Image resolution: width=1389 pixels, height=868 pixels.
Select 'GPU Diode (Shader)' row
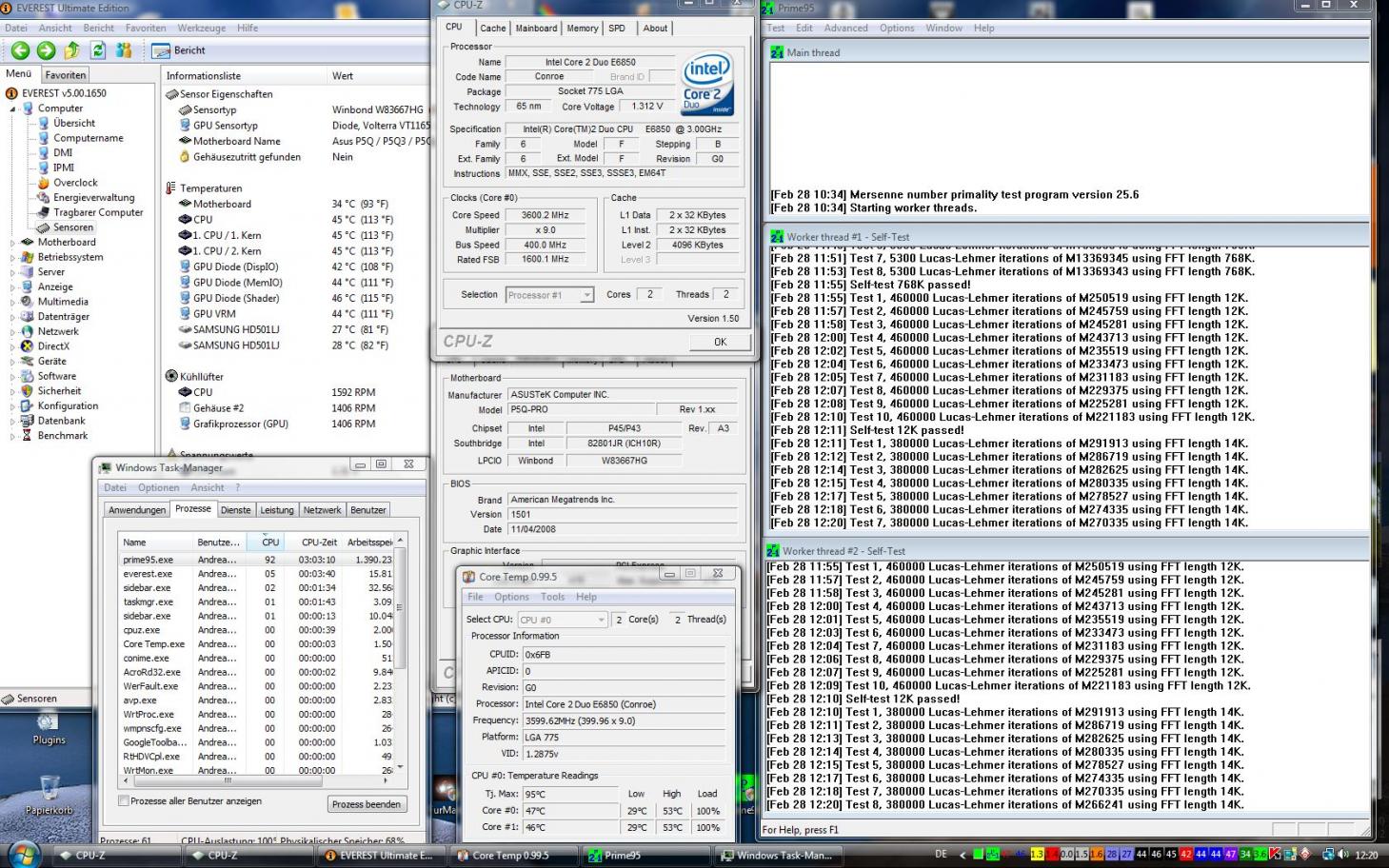coord(295,298)
